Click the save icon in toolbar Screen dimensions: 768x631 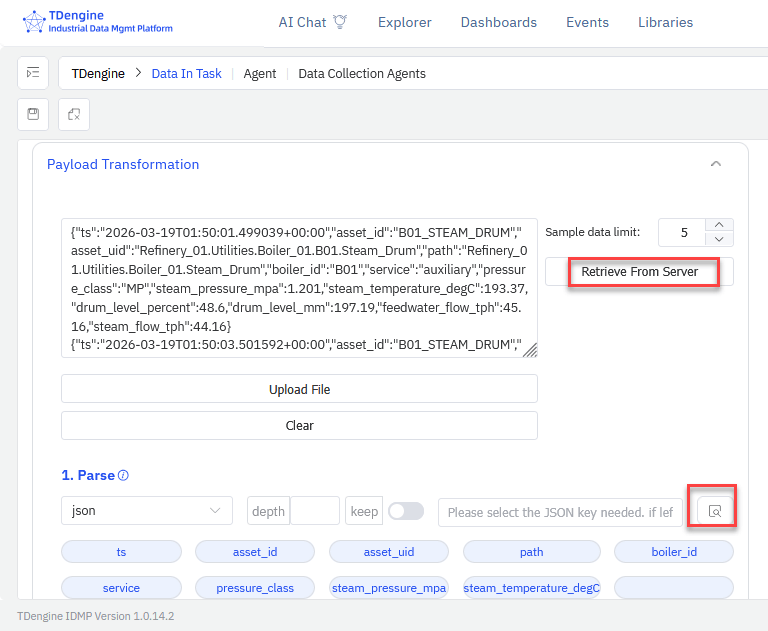pos(33,114)
